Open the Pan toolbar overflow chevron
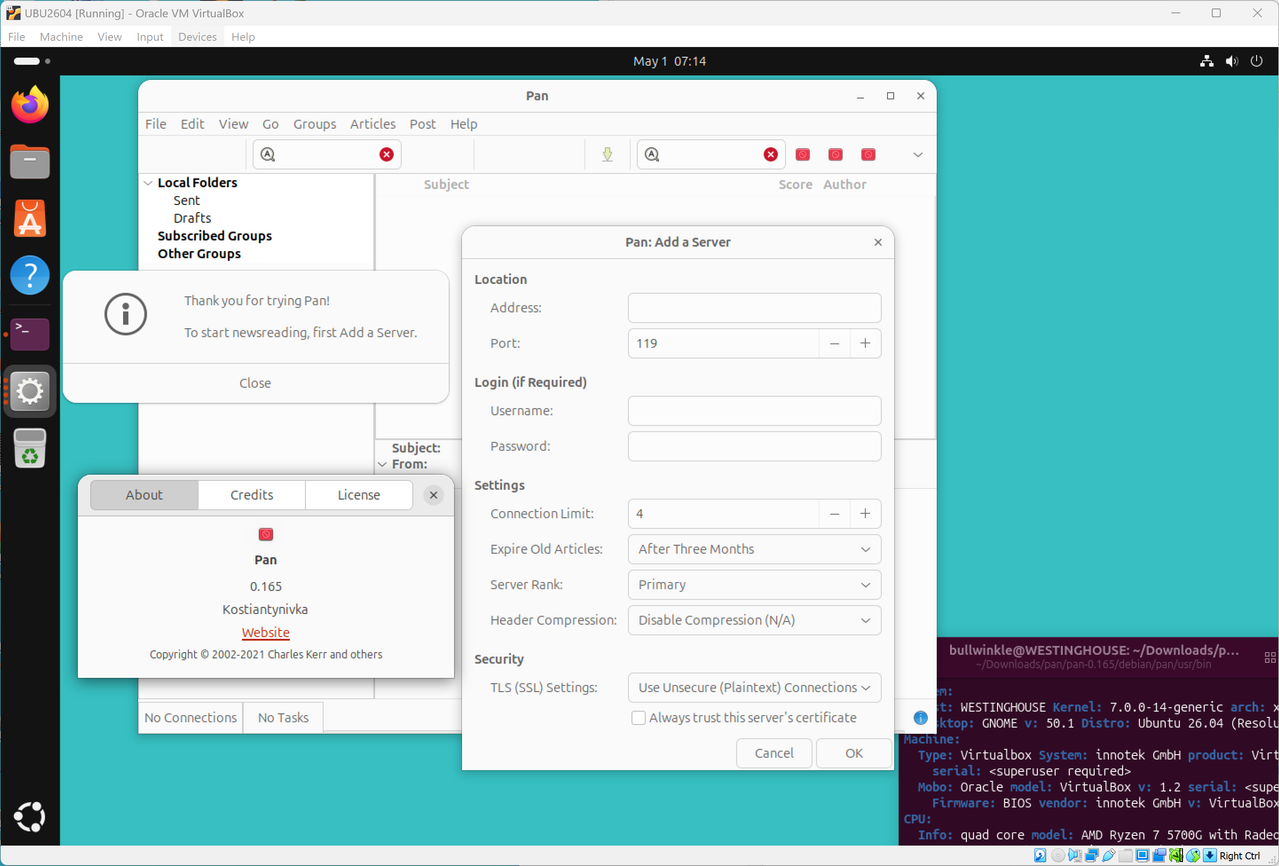Image resolution: width=1279 pixels, height=866 pixels. pos(917,155)
